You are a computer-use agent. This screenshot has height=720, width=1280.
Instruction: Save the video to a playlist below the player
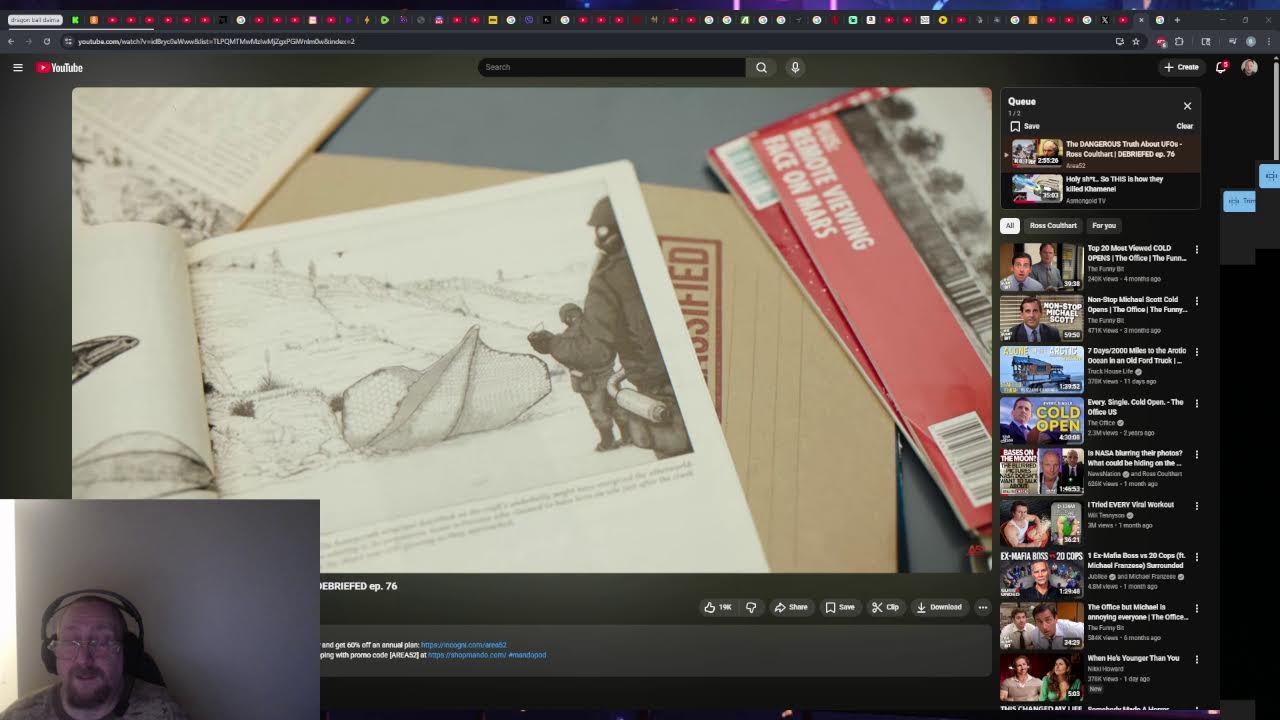click(840, 607)
